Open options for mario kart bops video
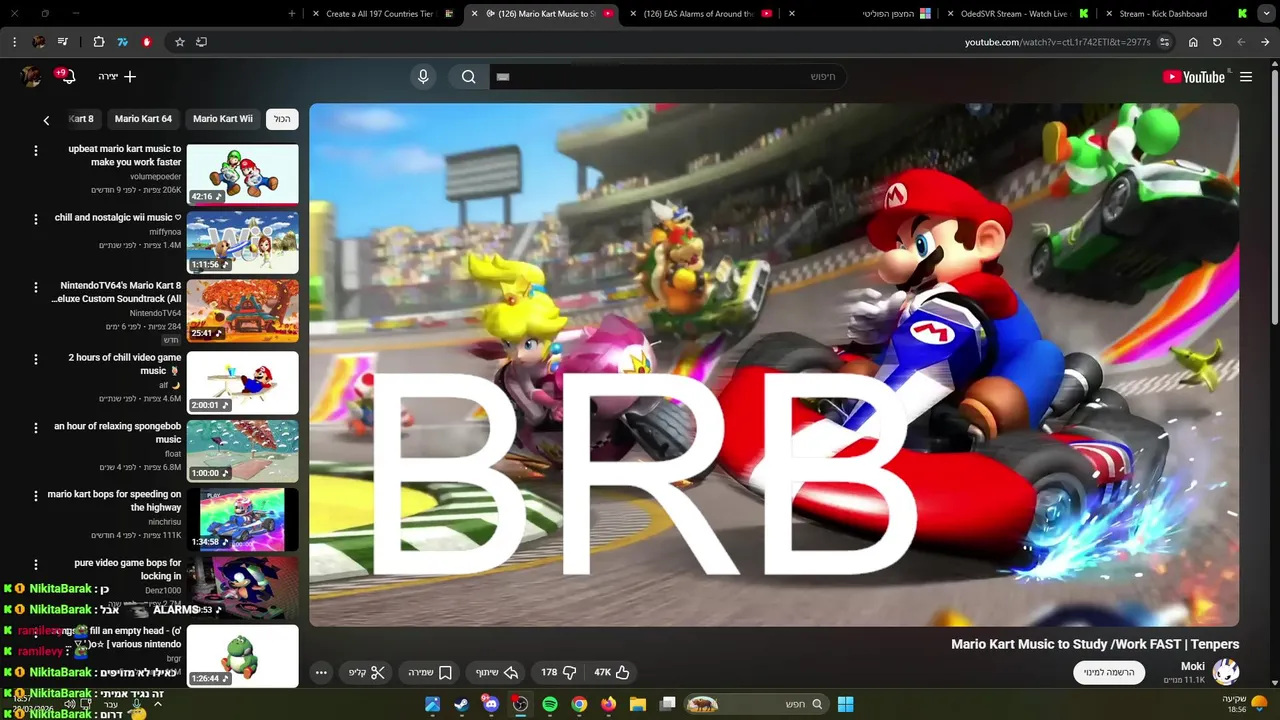 [x=36, y=496]
